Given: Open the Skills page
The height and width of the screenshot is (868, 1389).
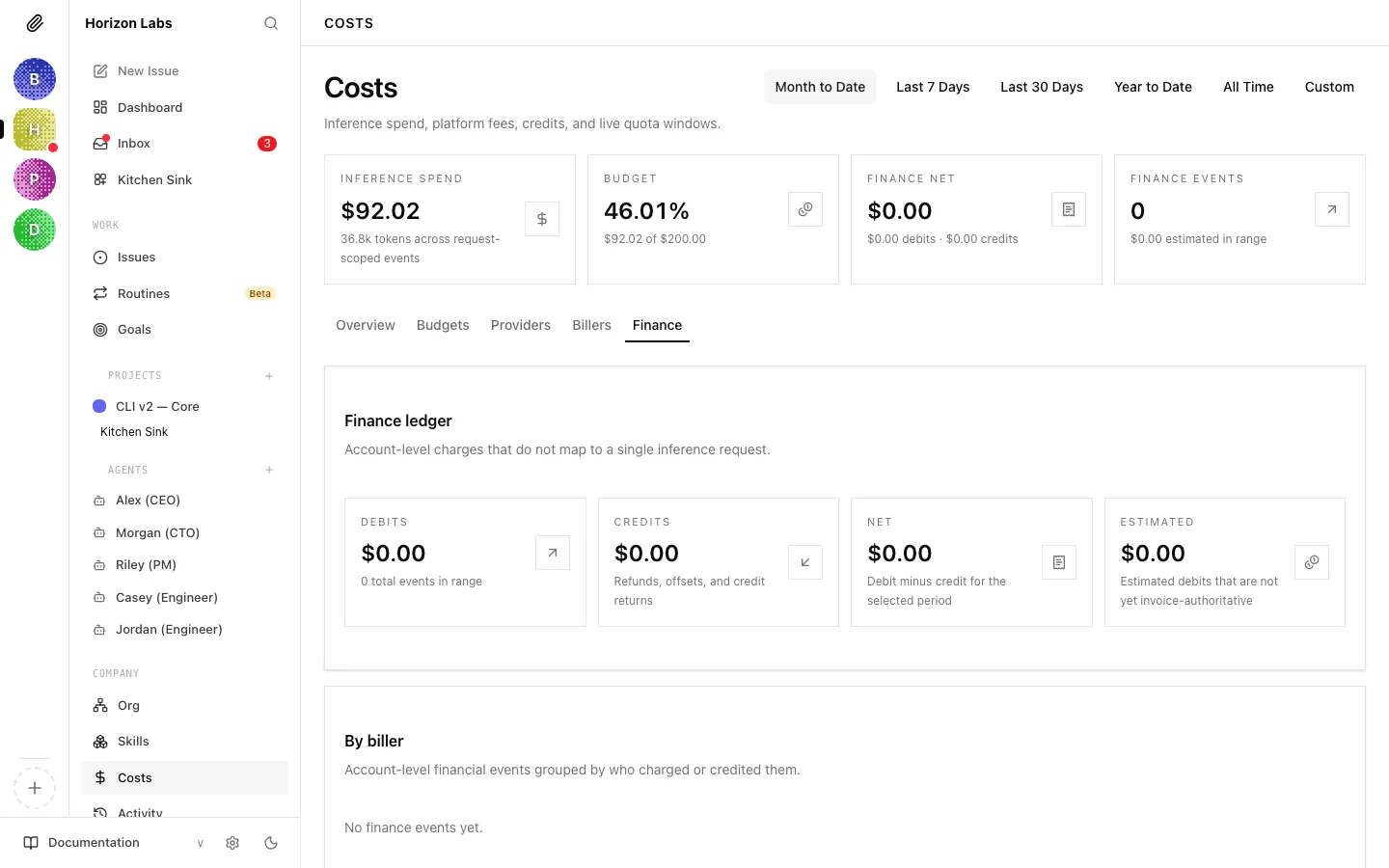Looking at the screenshot, I should [x=184, y=742].
